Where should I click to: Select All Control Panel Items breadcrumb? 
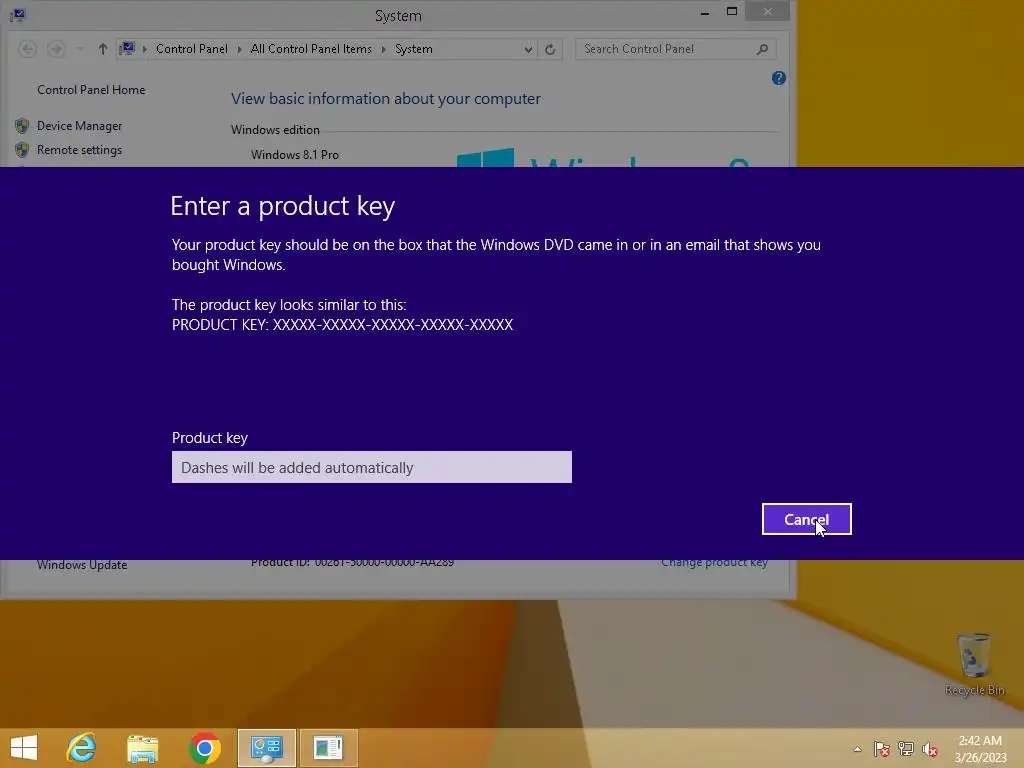tap(311, 49)
